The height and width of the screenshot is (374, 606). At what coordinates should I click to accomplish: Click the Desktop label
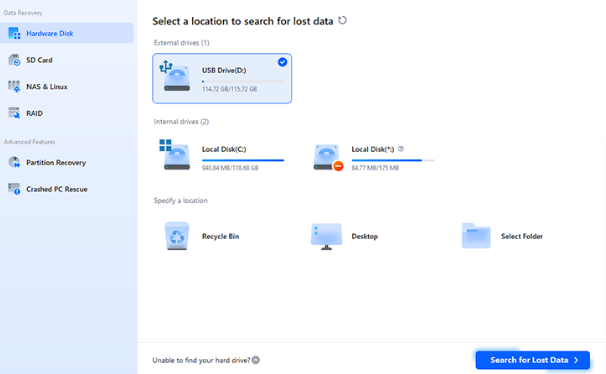point(364,236)
